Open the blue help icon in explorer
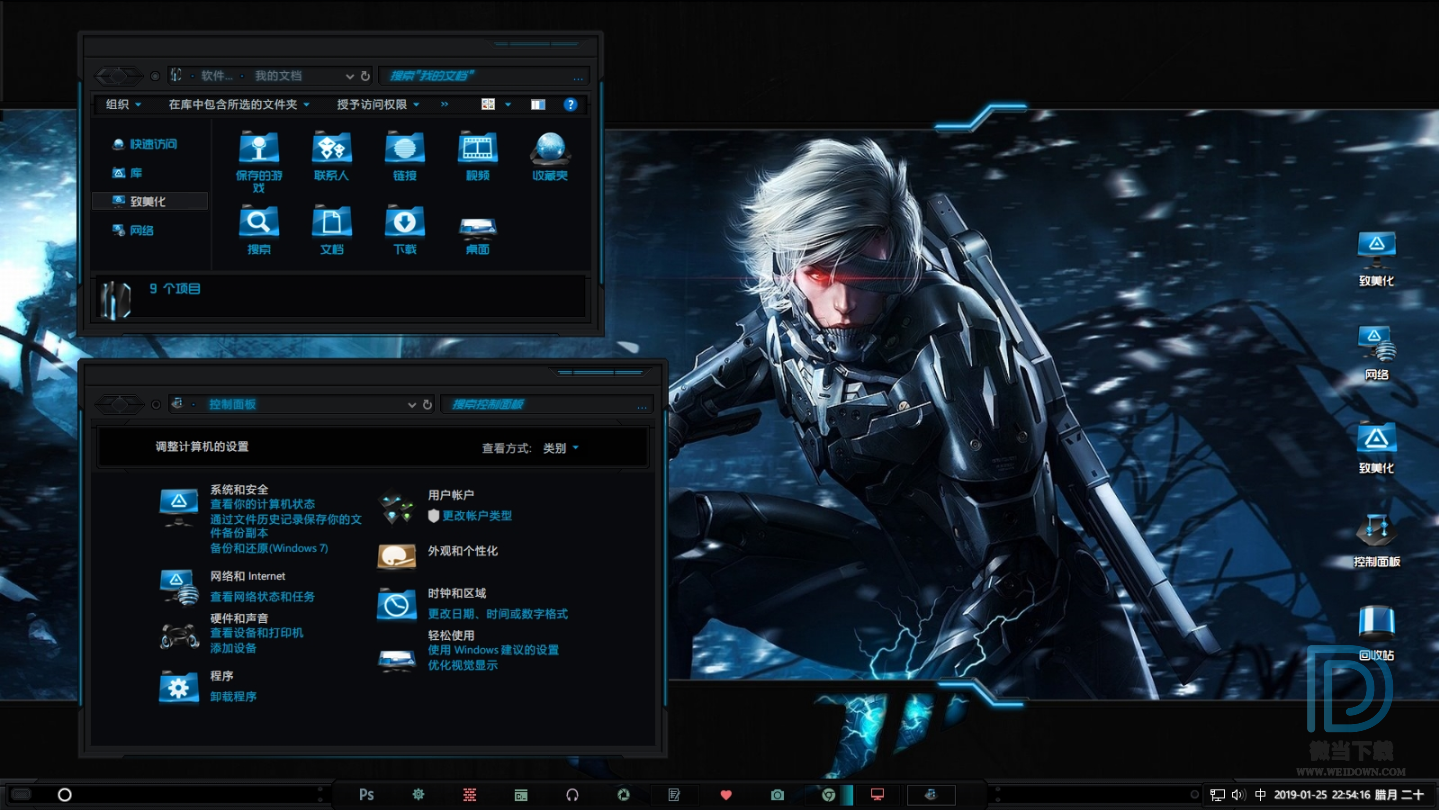Viewport: 1439px width, 810px height. pos(570,104)
